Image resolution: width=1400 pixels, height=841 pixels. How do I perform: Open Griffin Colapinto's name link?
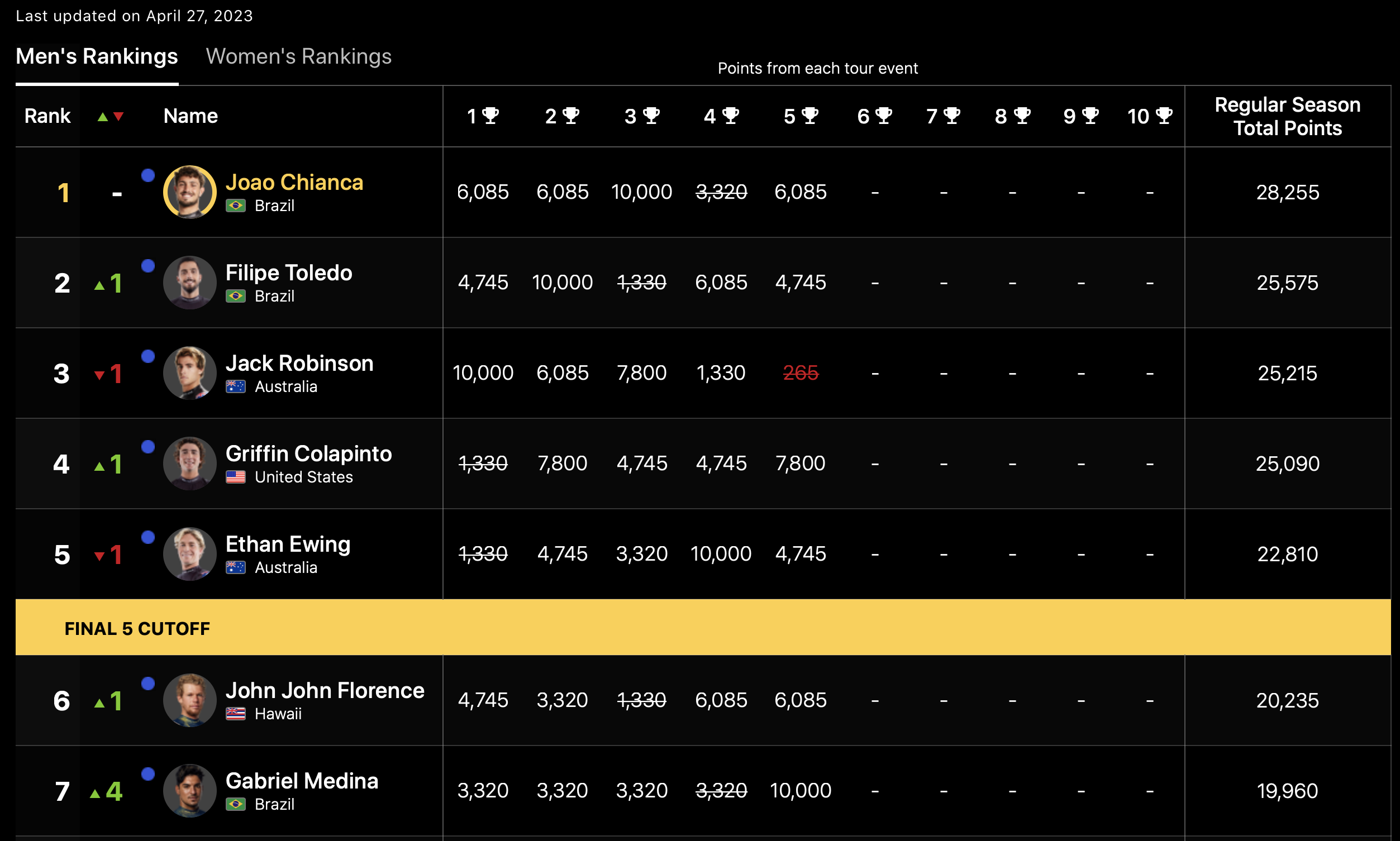tap(308, 454)
